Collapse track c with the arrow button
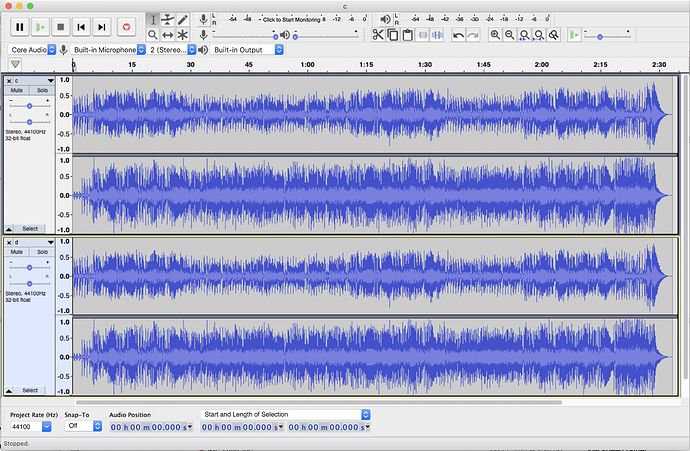The image size is (690, 451). pos(9,229)
